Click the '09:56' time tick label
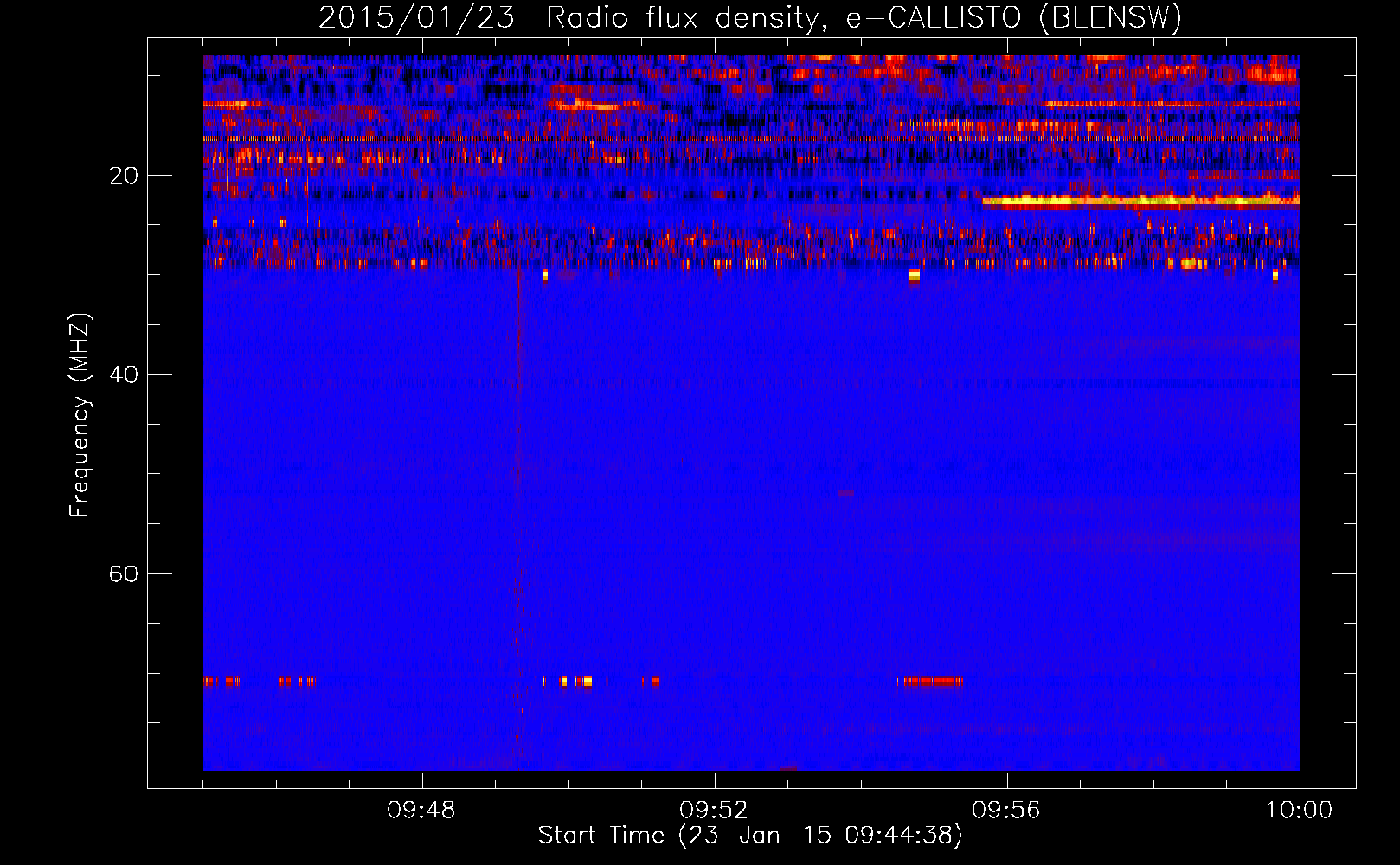1400x865 pixels. click(x=1005, y=811)
